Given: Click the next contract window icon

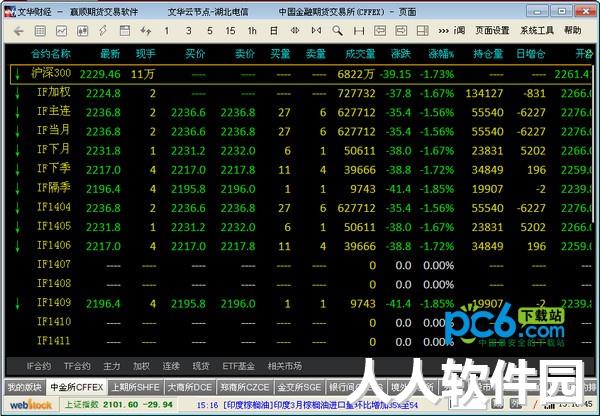Looking at the screenshot, I should 401,31.
